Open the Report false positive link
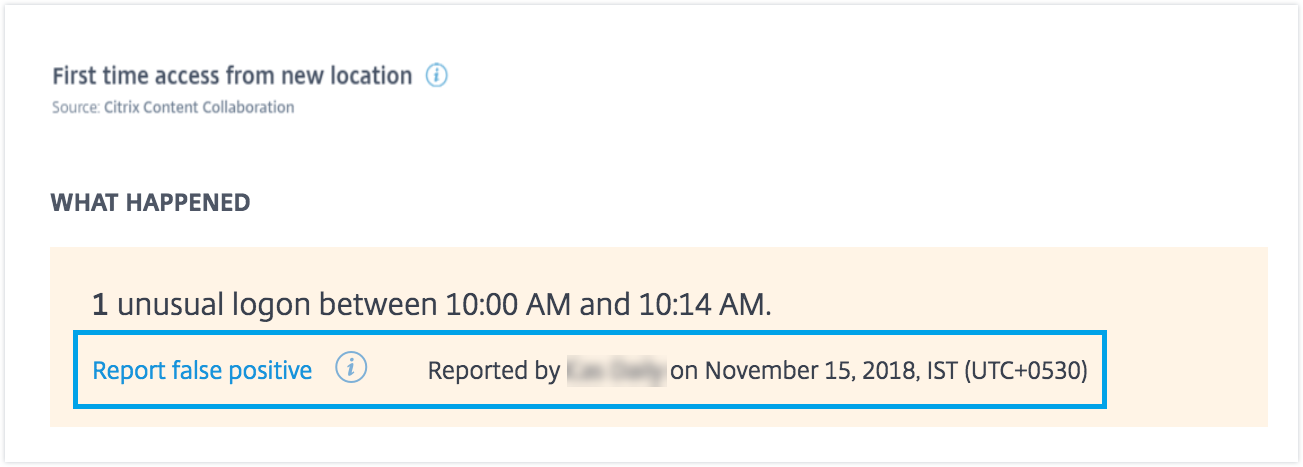Screen dimensions: 1303x467 point(202,371)
